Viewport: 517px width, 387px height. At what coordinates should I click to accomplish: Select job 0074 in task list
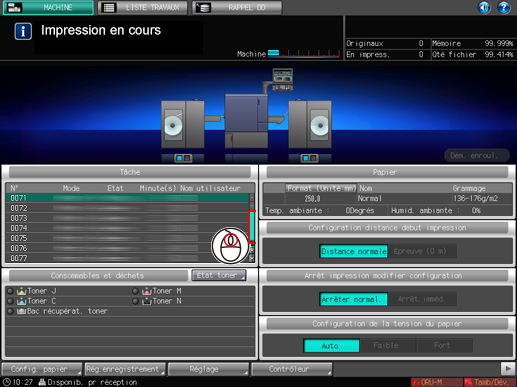coord(127,228)
